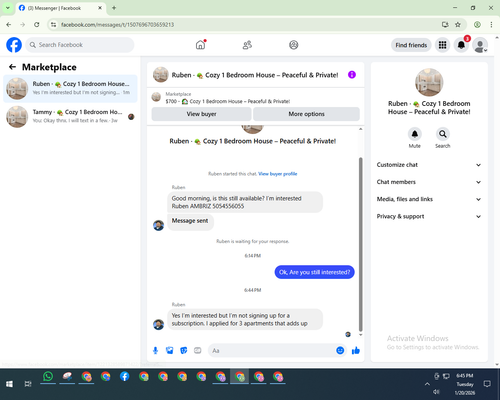Open the purple conversation information icon

coord(352,75)
